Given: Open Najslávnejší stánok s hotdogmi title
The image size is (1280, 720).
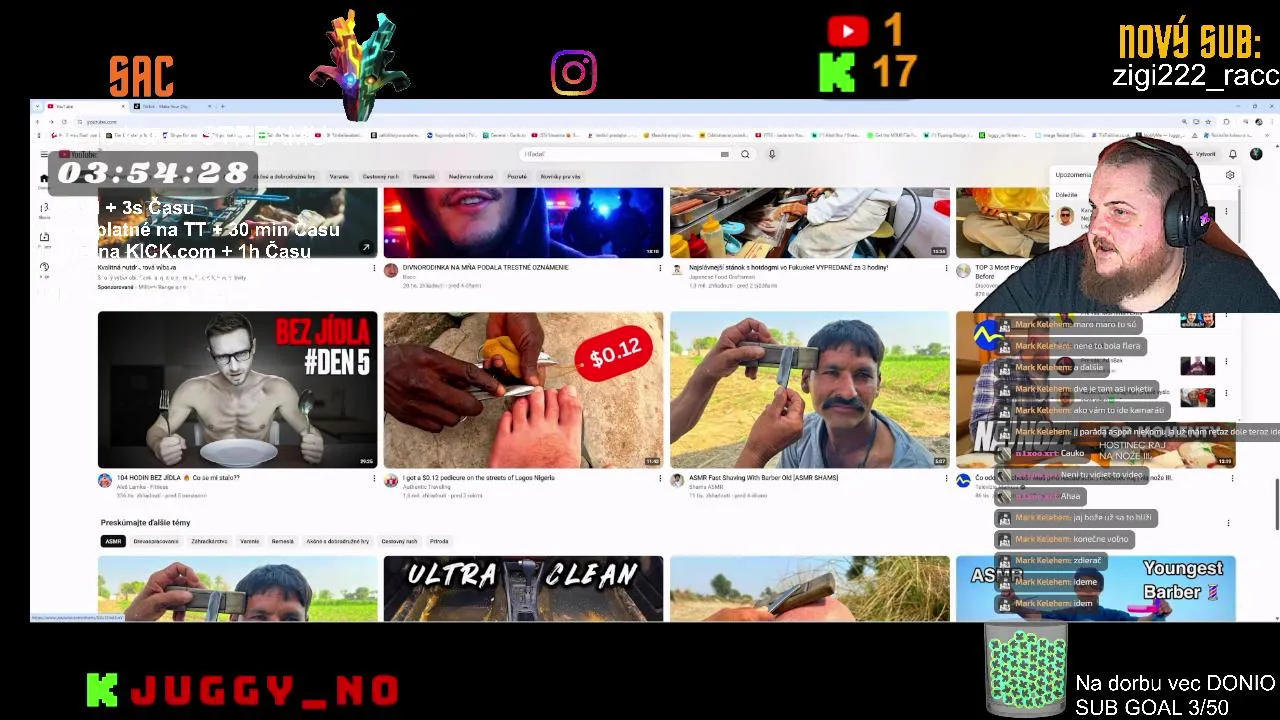Looking at the screenshot, I should [790, 268].
